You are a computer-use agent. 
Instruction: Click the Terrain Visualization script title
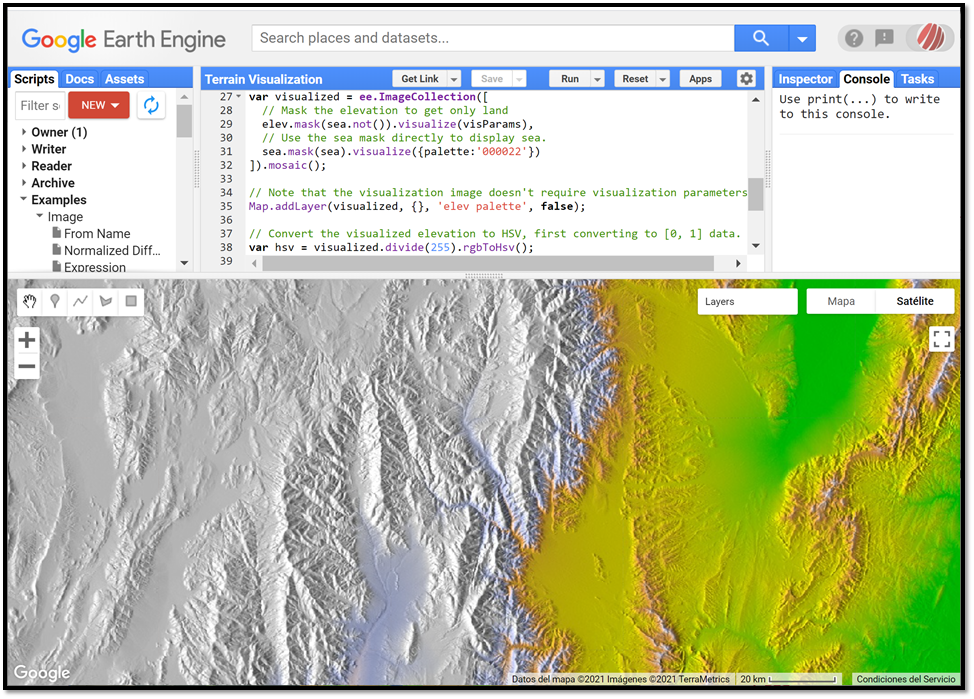click(263, 80)
